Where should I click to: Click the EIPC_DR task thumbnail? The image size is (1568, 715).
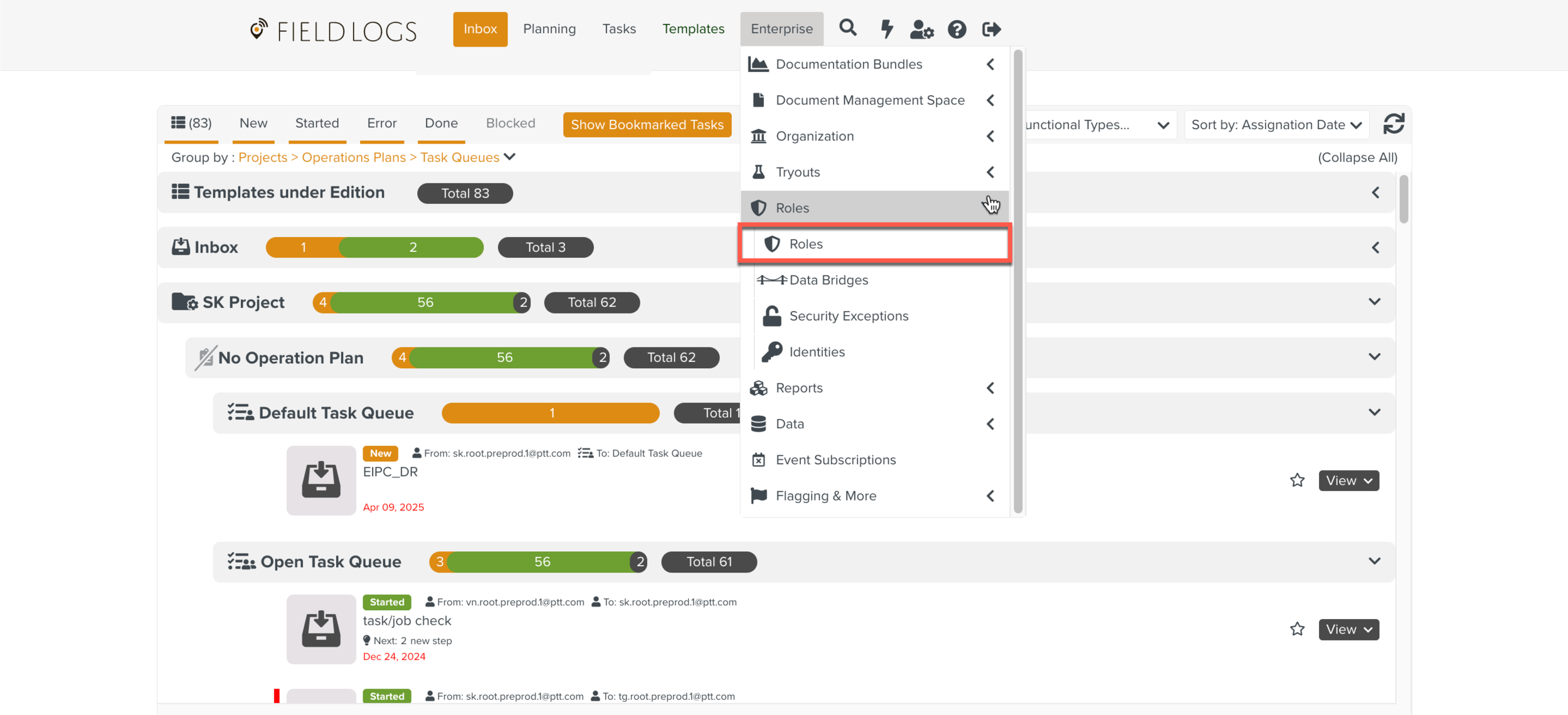pos(321,480)
